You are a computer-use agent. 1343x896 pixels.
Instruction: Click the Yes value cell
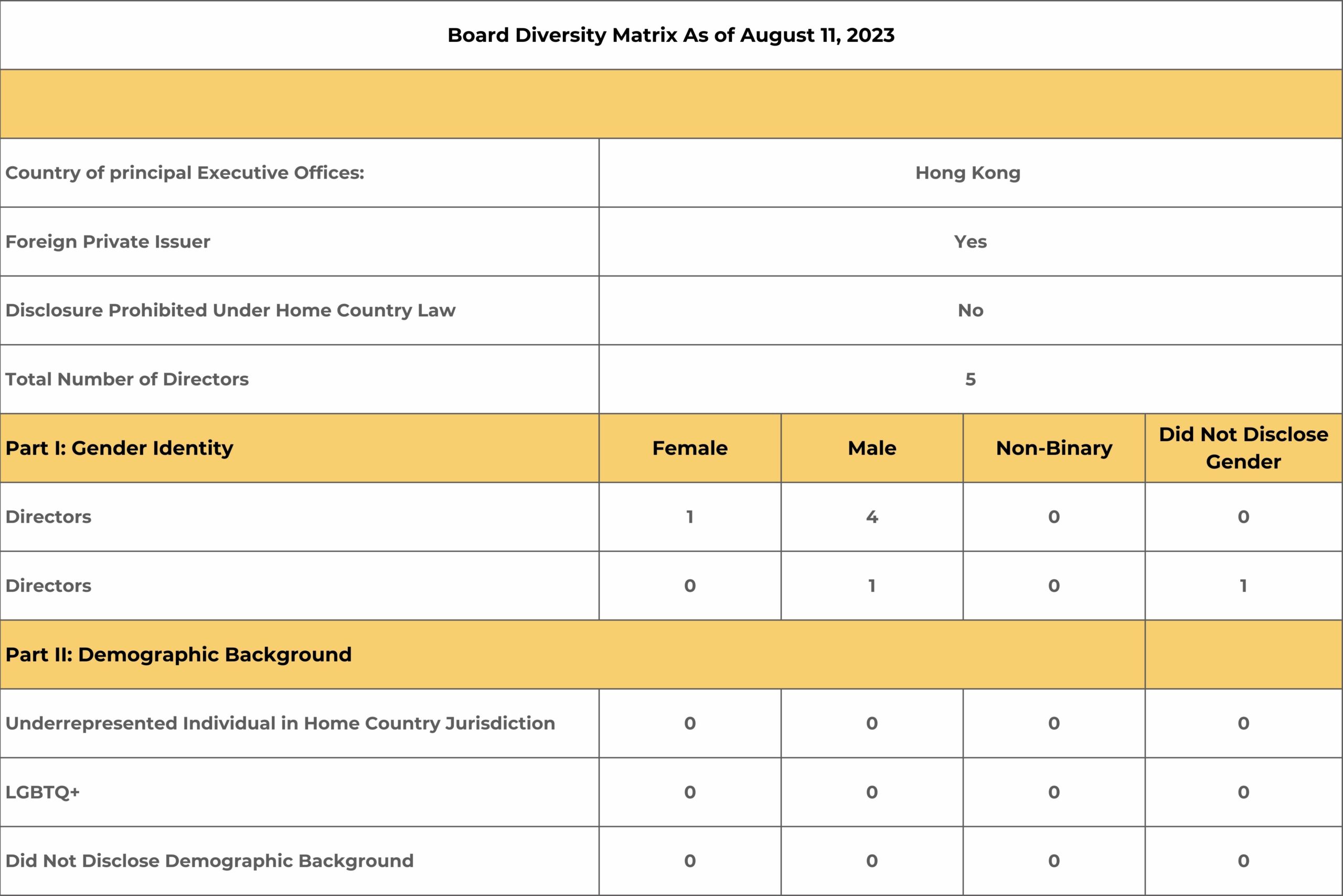[970, 242]
